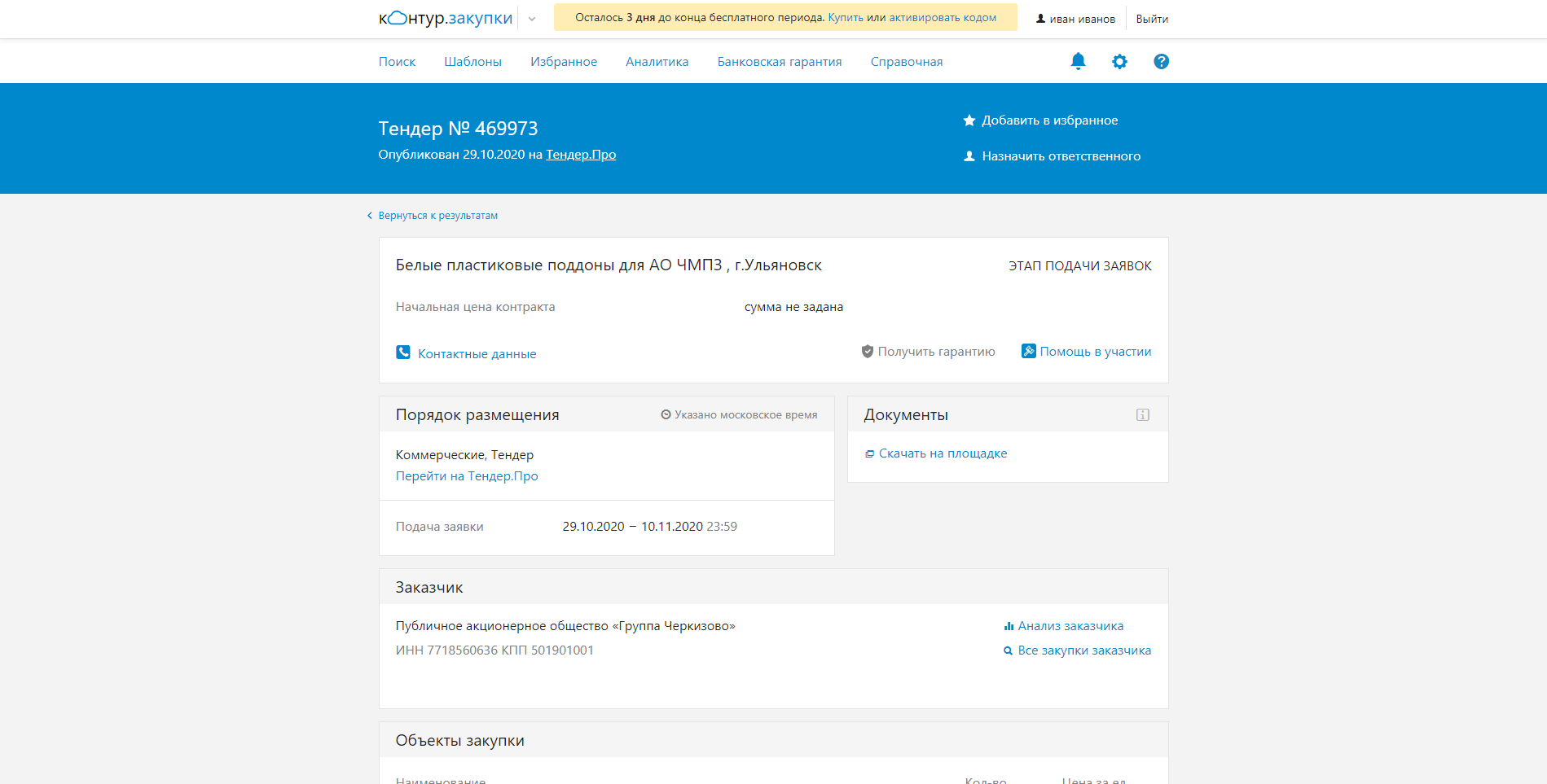Click the Заказчик section header
Screen dimensions: 1547x784
(x=429, y=588)
